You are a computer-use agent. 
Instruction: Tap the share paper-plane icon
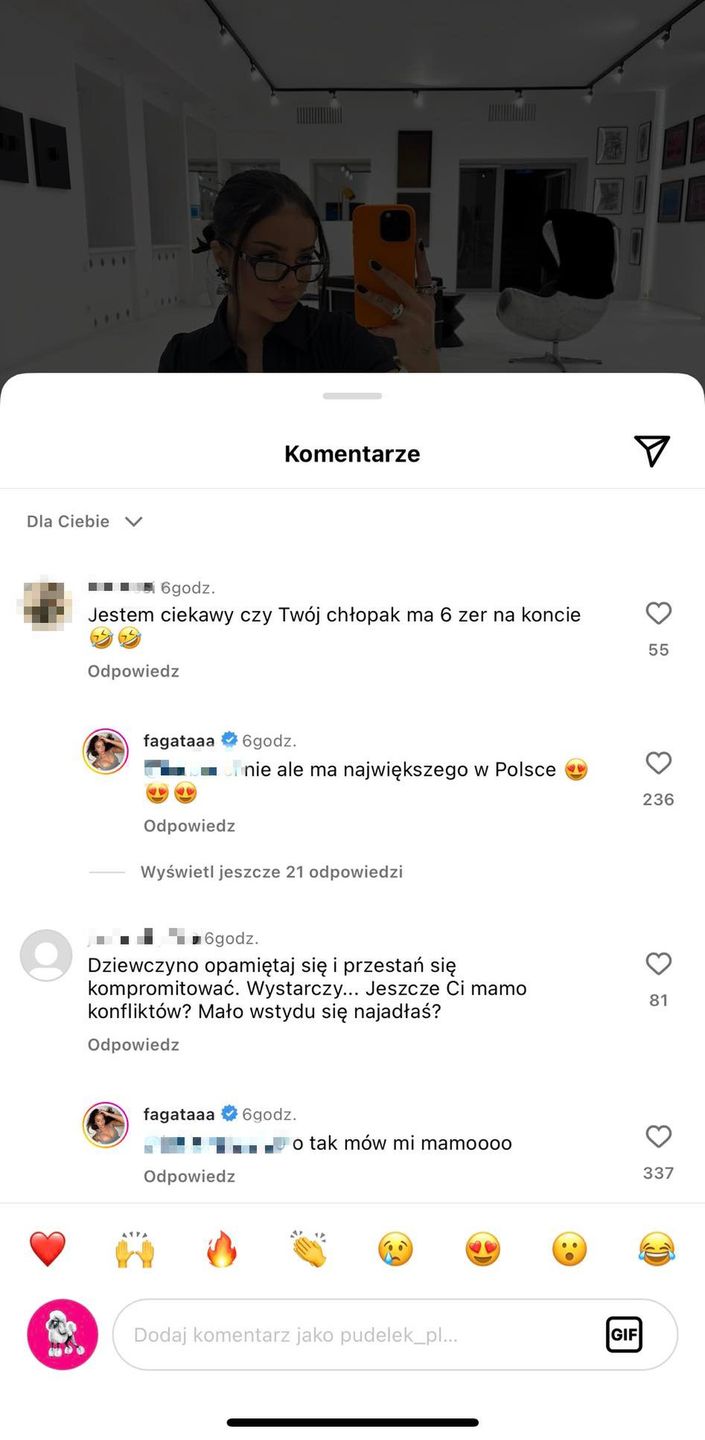click(651, 452)
